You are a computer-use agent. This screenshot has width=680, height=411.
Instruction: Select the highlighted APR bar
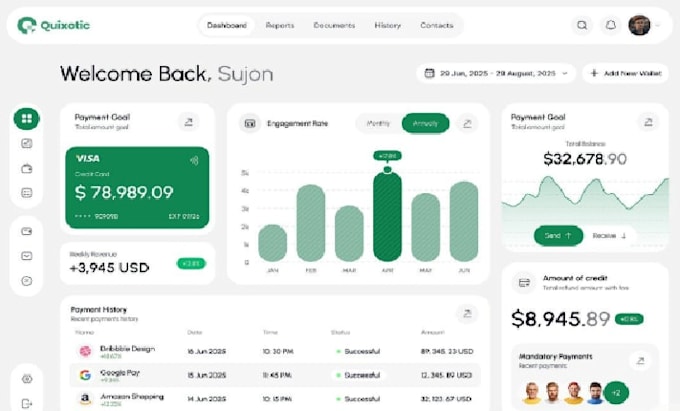[387, 217]
